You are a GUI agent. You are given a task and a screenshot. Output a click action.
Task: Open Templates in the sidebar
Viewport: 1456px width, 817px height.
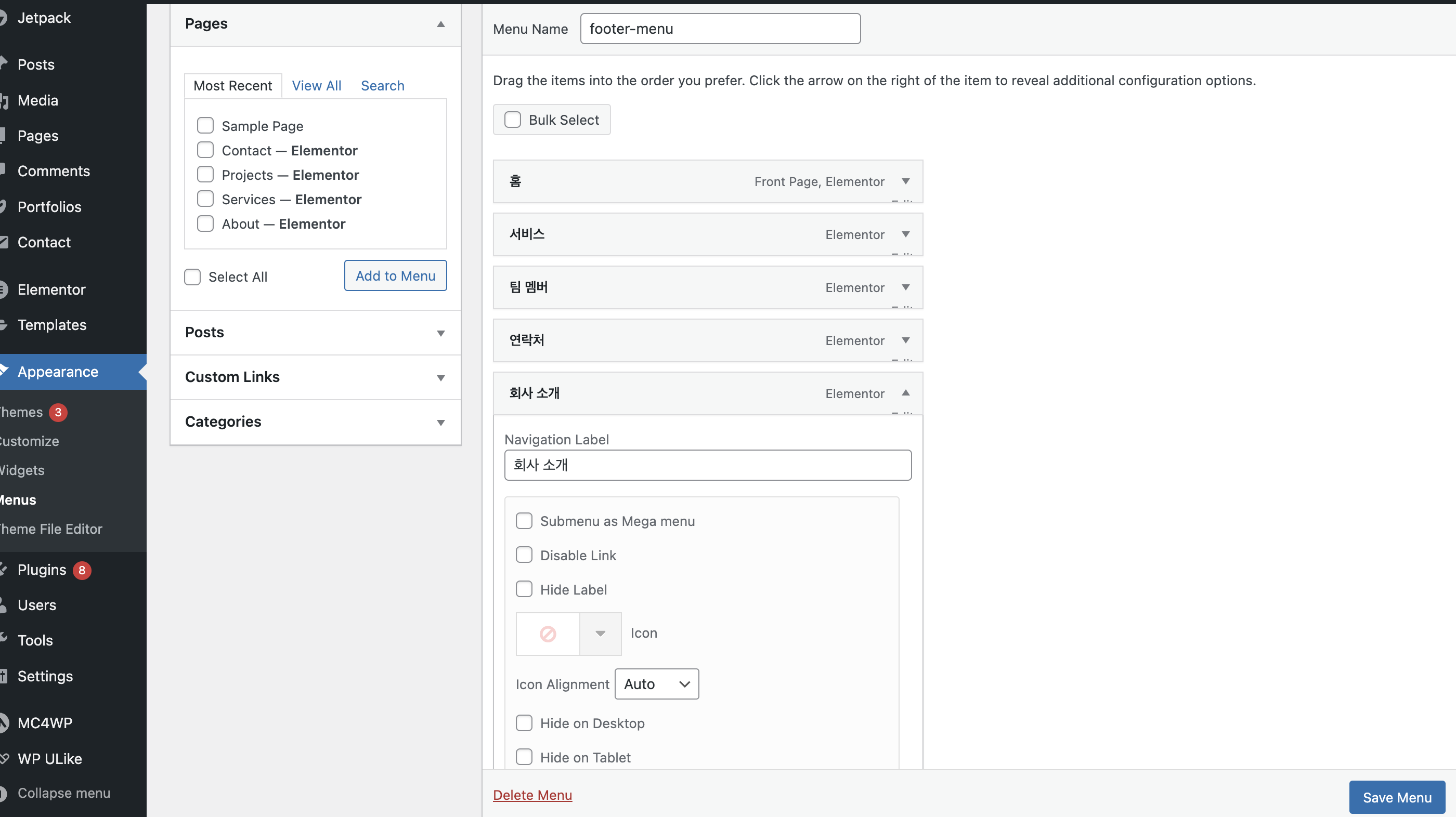point(52,325)
